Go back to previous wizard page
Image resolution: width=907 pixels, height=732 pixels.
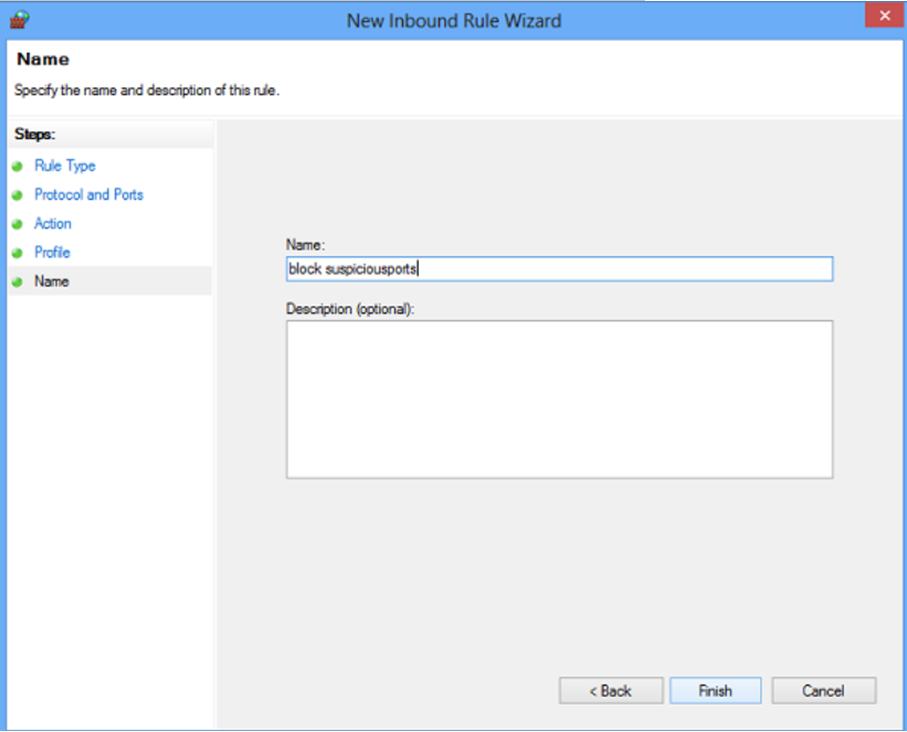611,690
